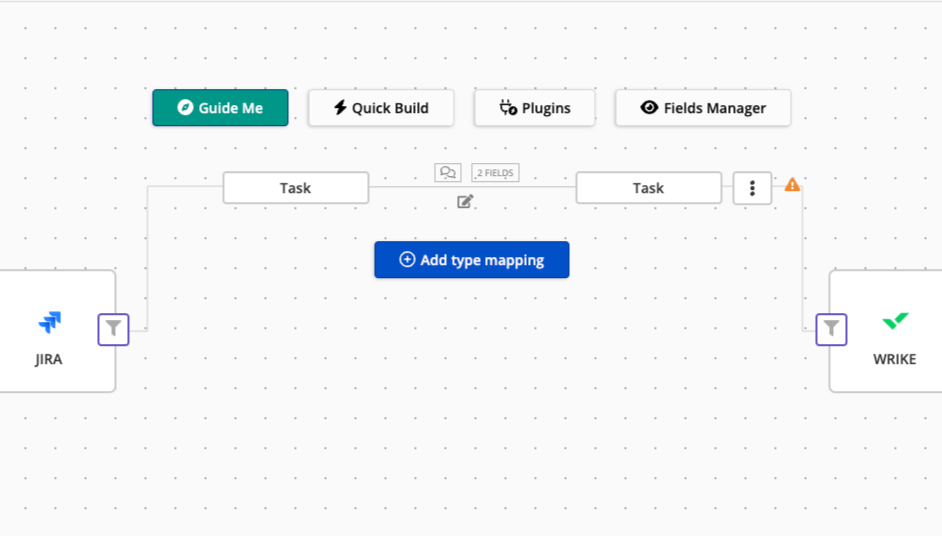
Task: Open the Jira filter funnel icon
Action: pos(114,329)
